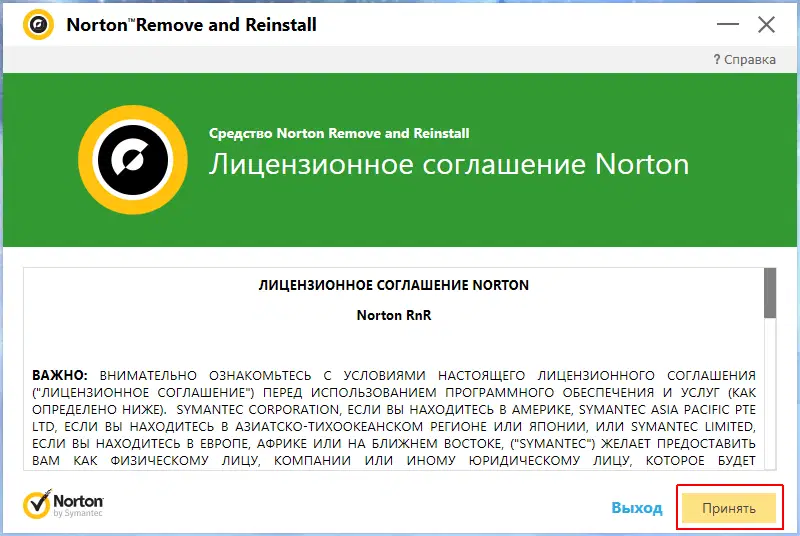Minimize the Norton Remove and Reinstall window
800x536 pixels.
pyautogui.click(x=728, y=24)
